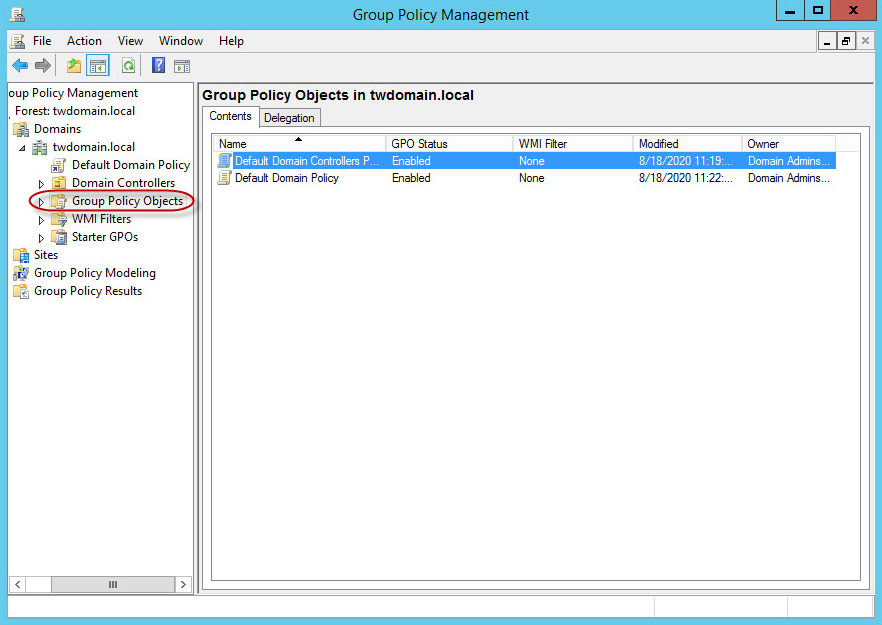The image size is (882, 625).
Task: Select the Sites node in the tree
Action: pyautogui.click(x=44, y=254)
